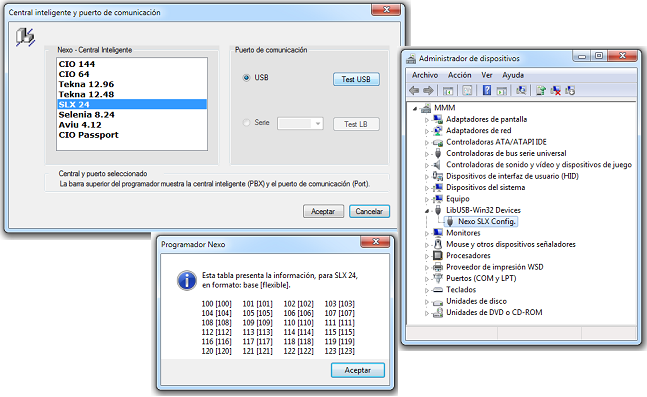Select Tekna 12.96 in central list
Image resolution: width=647 pixels, height=397 pixels.
pyautogui.click(x=132, y=84)
